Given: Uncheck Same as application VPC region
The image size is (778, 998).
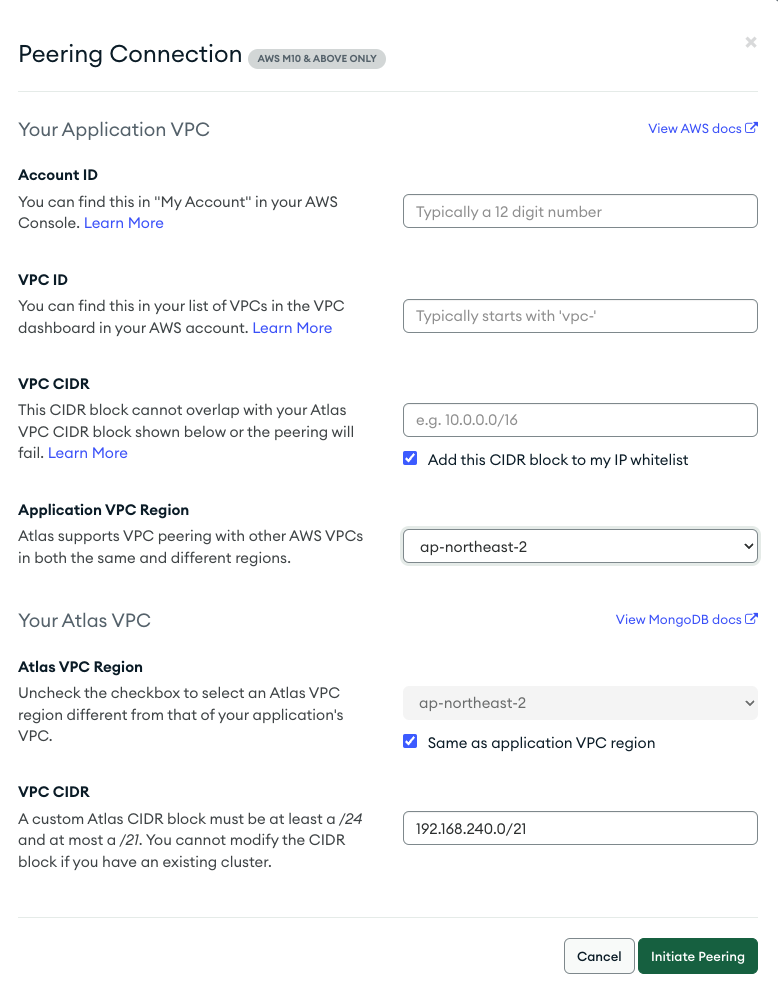Looking at the screenshot, I should point(410,742).
